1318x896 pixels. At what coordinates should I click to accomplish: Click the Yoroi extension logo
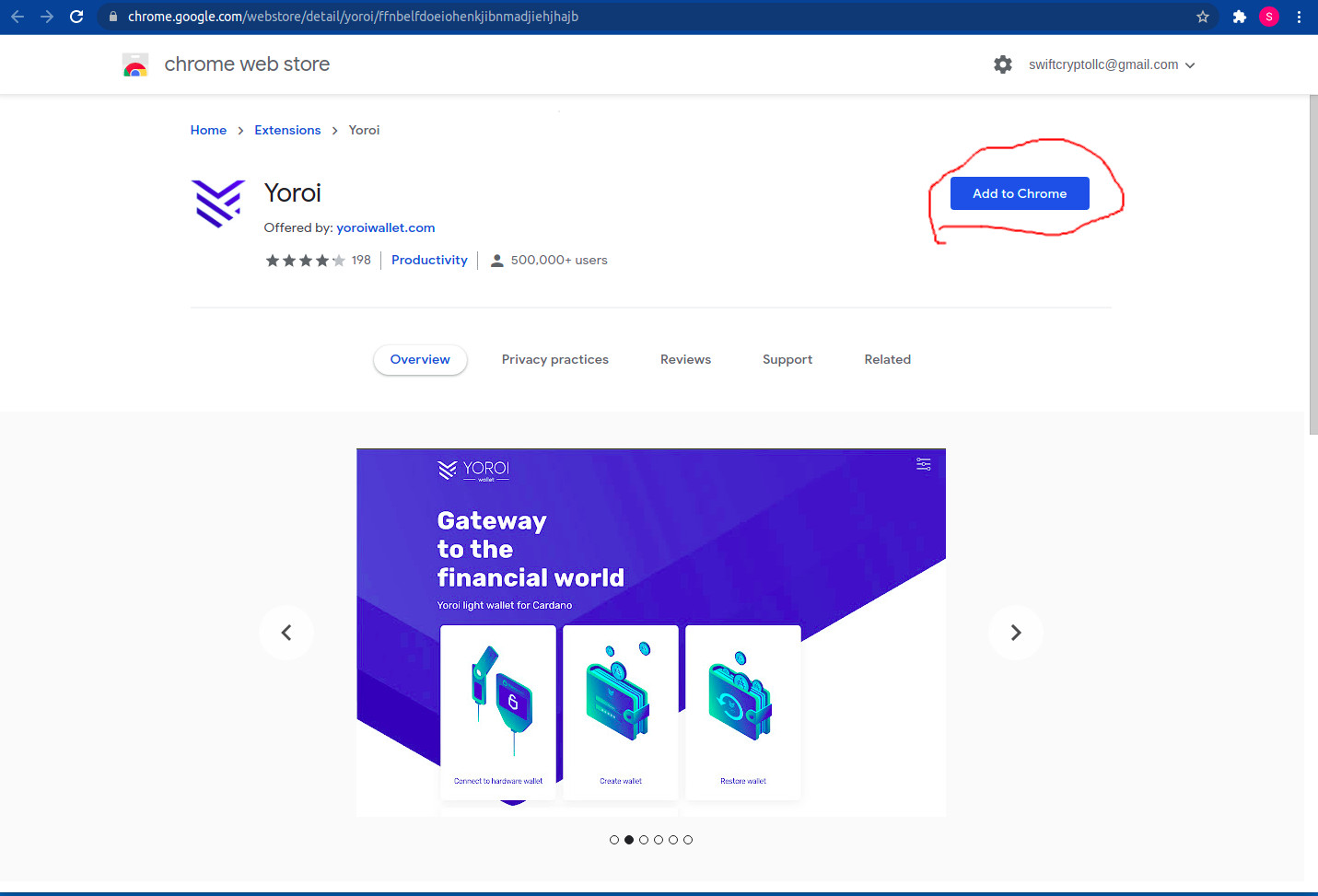point(218,204)
